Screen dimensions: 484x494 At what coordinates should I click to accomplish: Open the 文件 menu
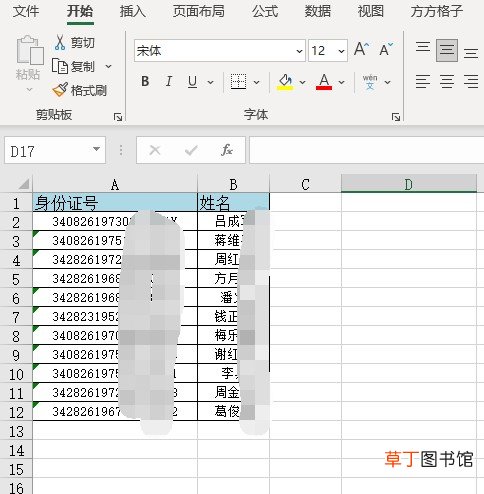point(26,11)
